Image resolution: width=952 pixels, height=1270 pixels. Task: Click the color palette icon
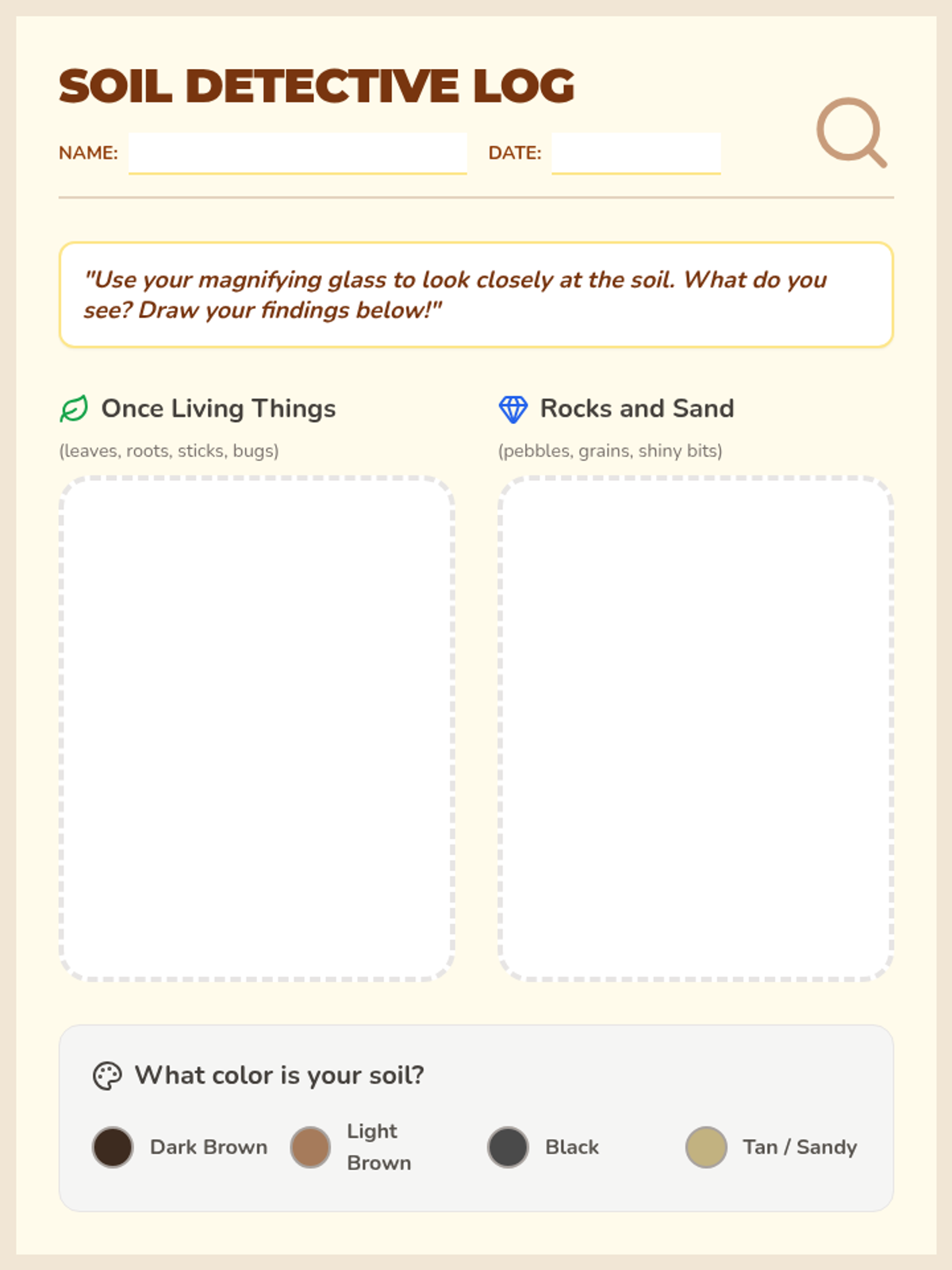pos(107,1076)
